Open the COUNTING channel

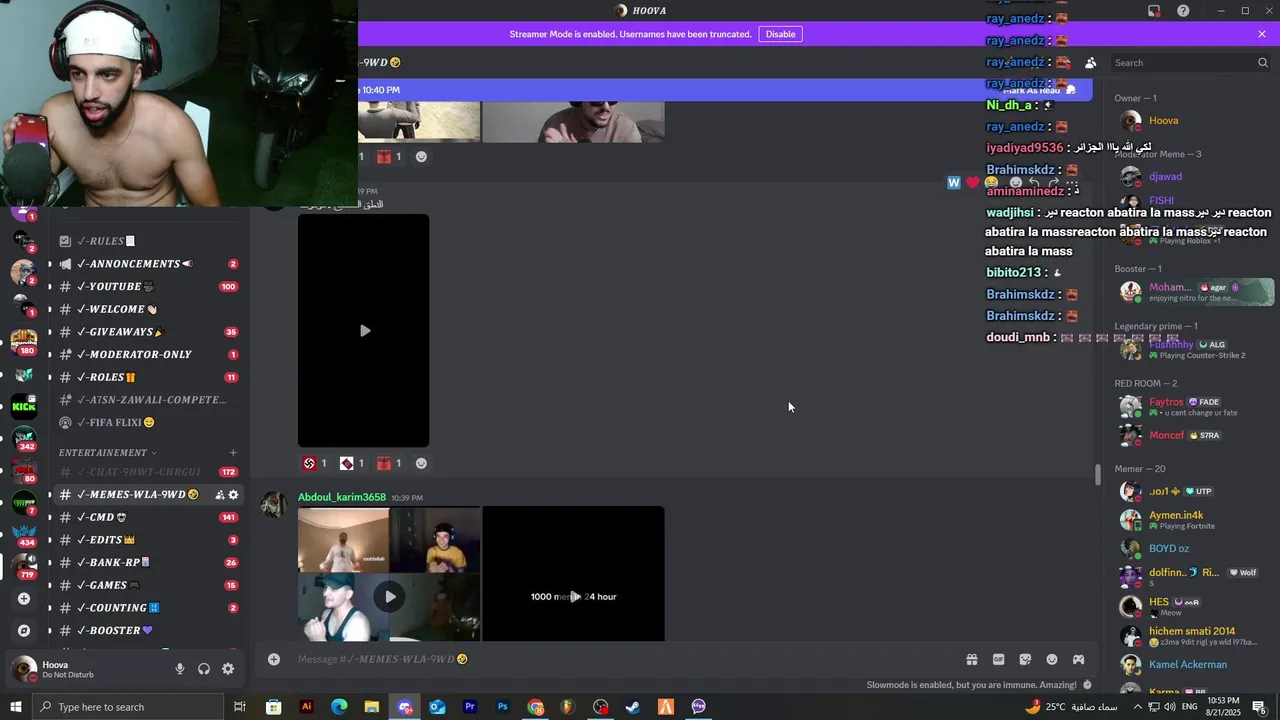(x=148, y=608)
